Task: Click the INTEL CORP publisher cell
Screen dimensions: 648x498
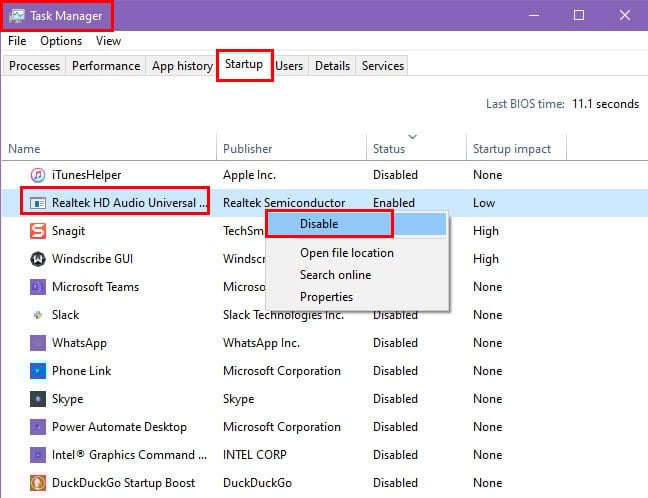Action: coord(255,455)
